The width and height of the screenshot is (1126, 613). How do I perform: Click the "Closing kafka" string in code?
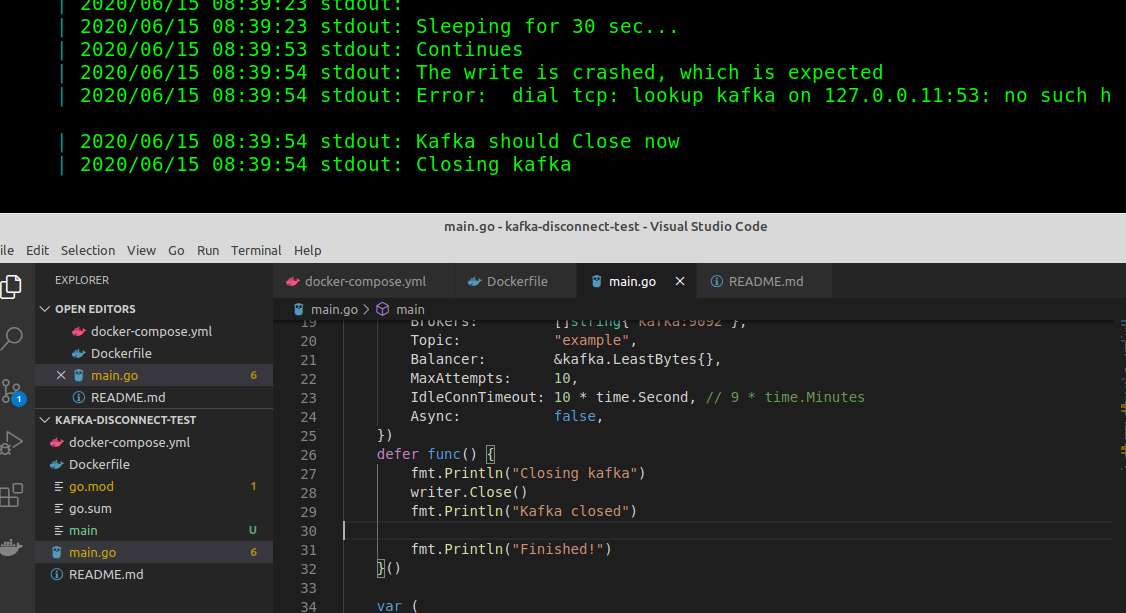(x=574, y=473)
